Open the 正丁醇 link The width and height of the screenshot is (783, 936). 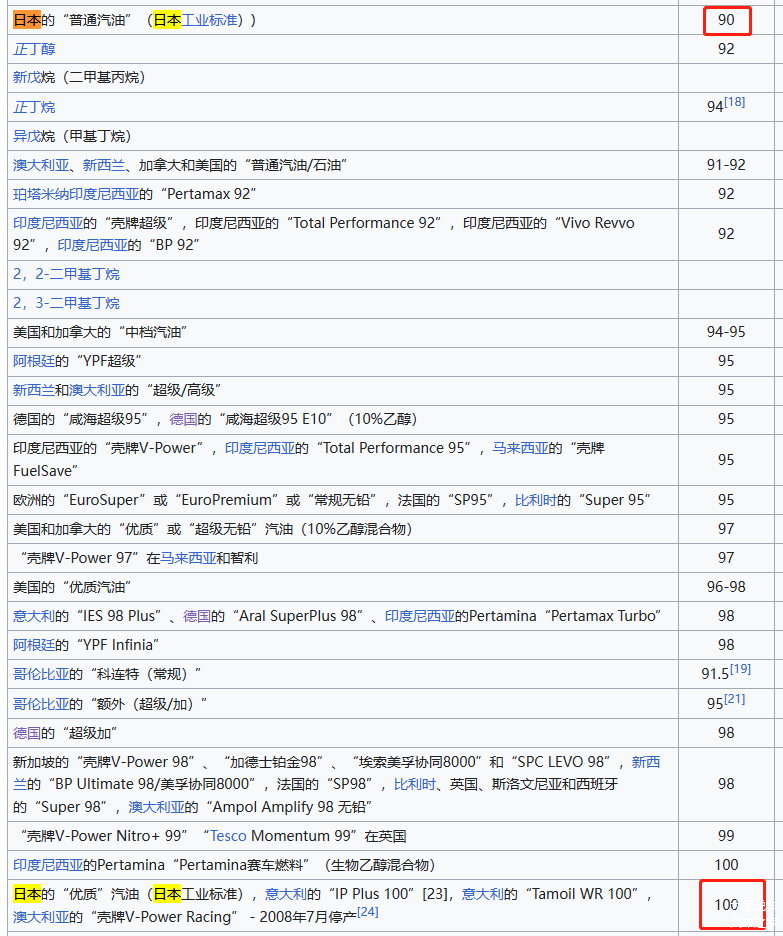pos(34,49)
